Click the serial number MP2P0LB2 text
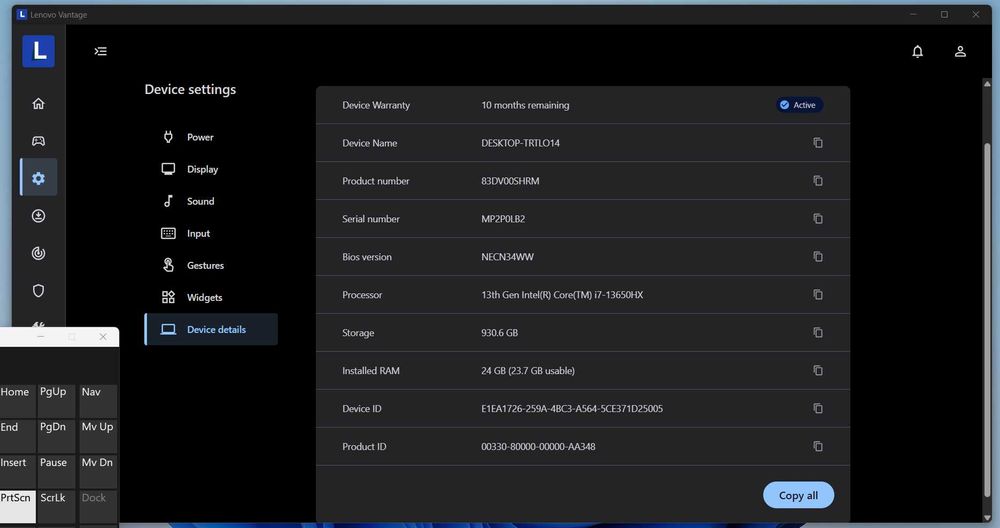 pyautogui.click(x=503, y=219)
